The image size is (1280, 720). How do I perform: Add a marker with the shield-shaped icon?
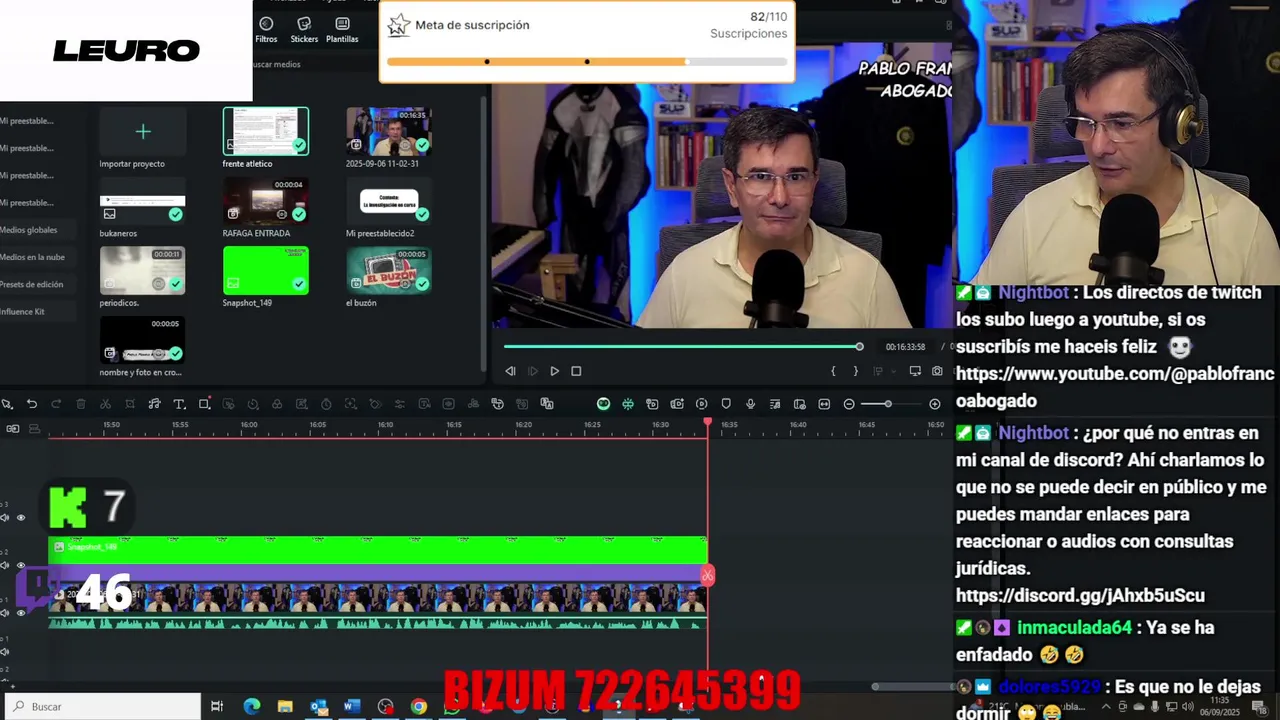point(726,404)
